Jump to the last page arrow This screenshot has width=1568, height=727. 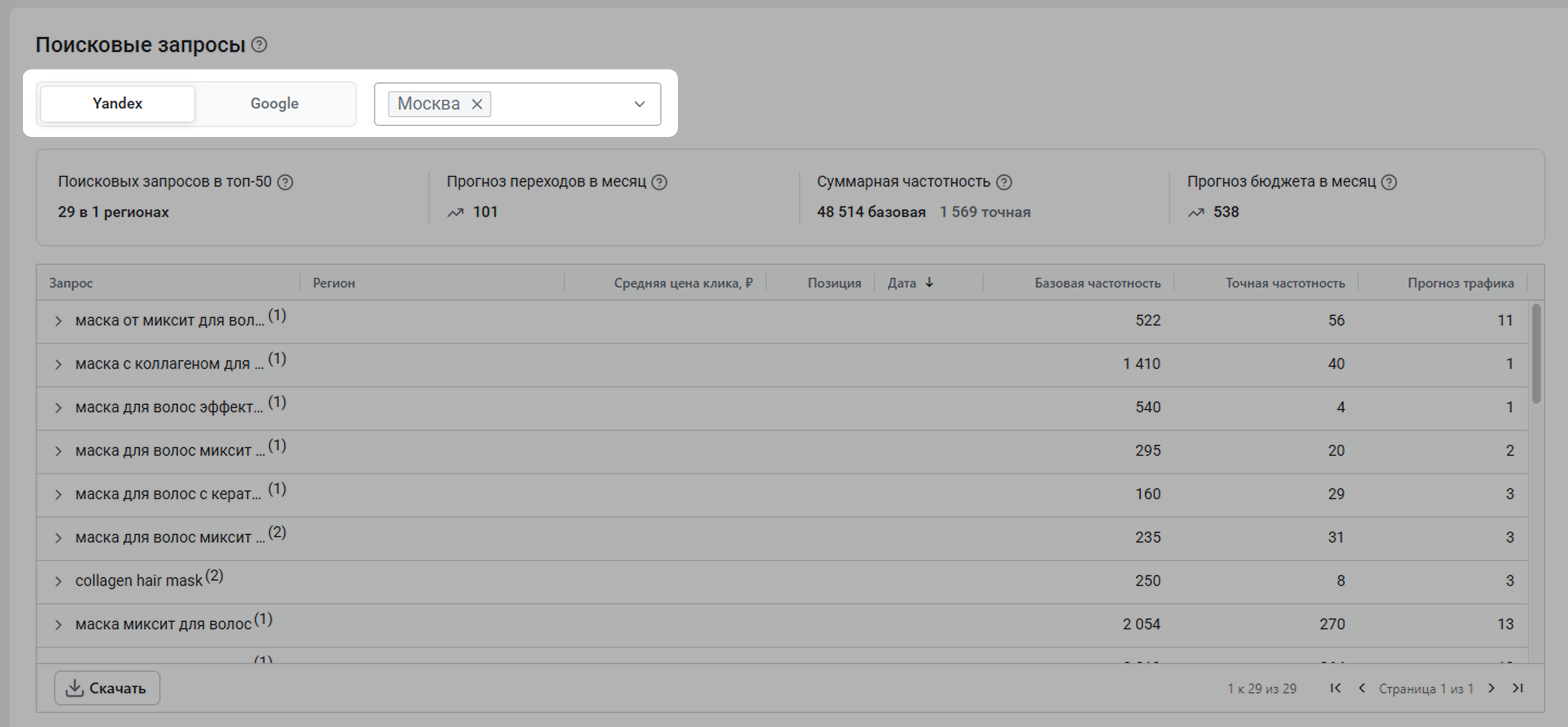(1518, 688)
